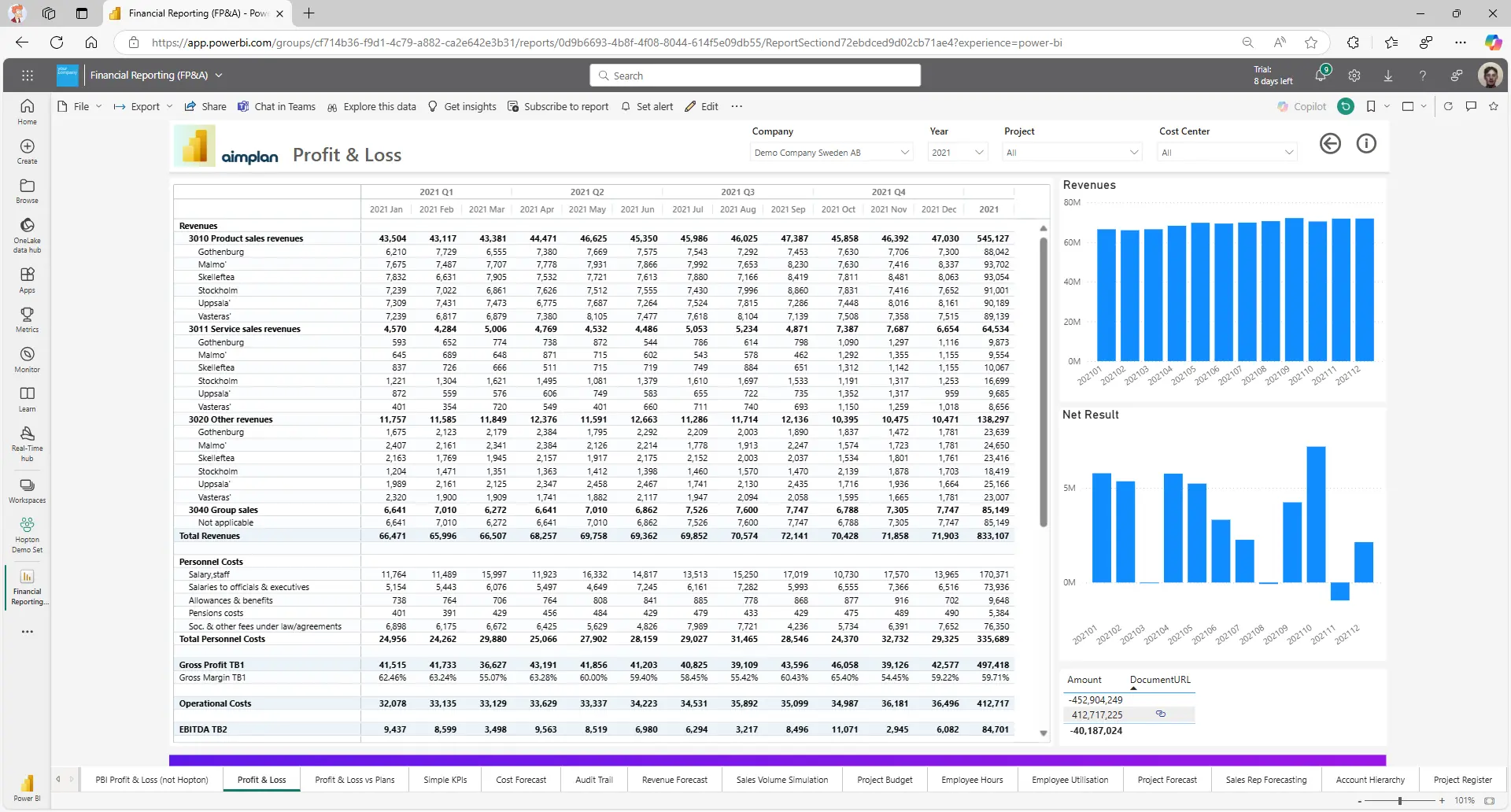Open the comments pane icon
Viewport: 1511px width, 812px height.
(1471, 106)
